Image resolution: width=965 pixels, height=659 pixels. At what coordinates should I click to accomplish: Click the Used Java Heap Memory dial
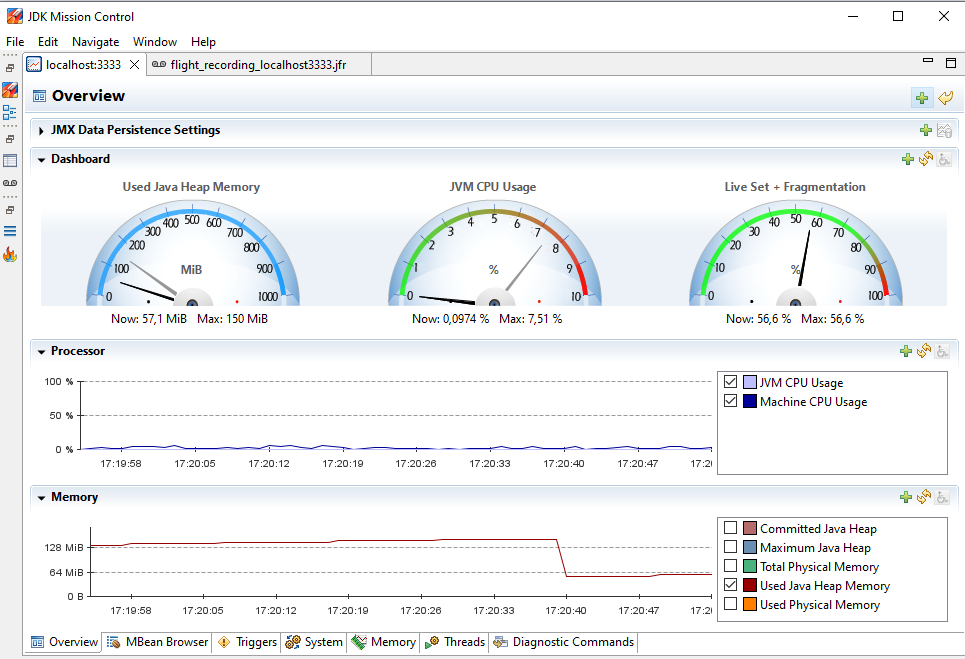click(192, 255)
